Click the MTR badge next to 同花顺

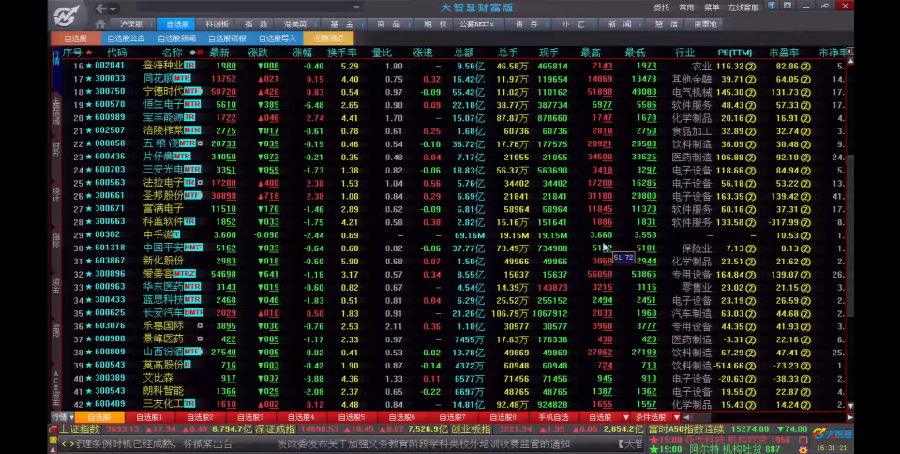[181, 79]
